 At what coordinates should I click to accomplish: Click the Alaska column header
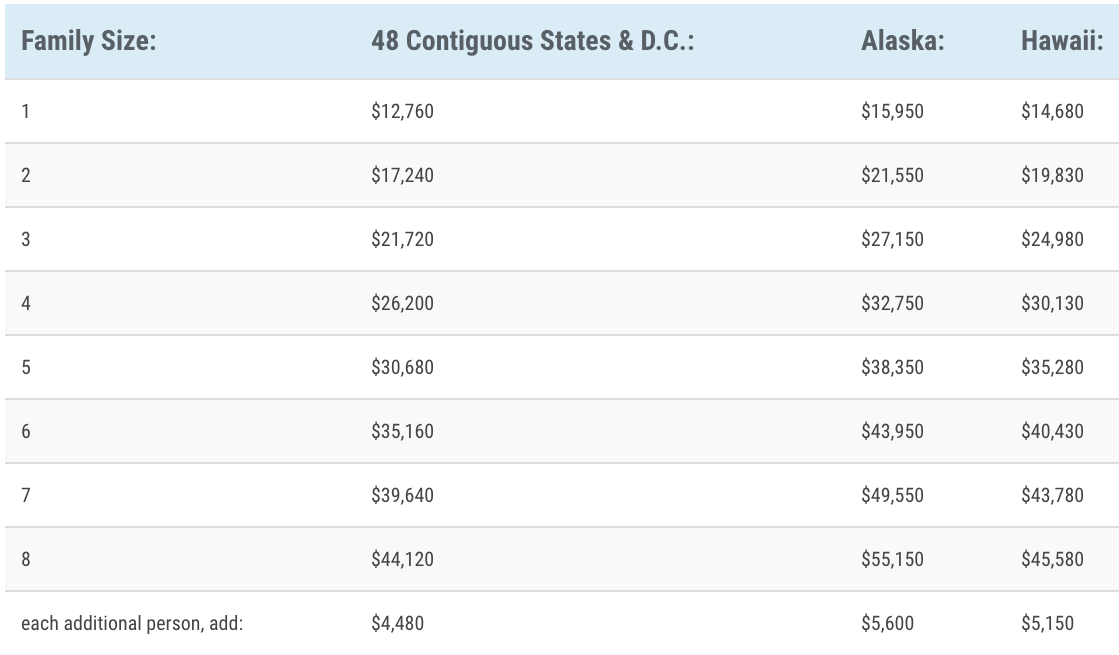point(903,41)
